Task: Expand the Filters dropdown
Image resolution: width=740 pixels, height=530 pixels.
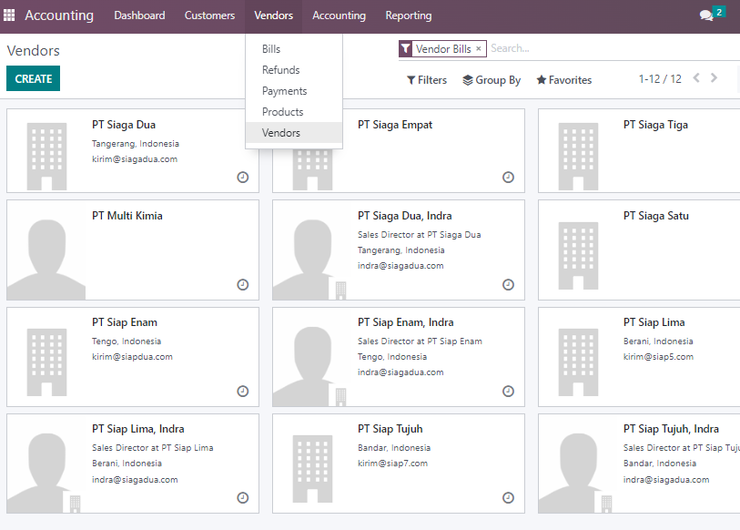Action: (x=427, y=80)
